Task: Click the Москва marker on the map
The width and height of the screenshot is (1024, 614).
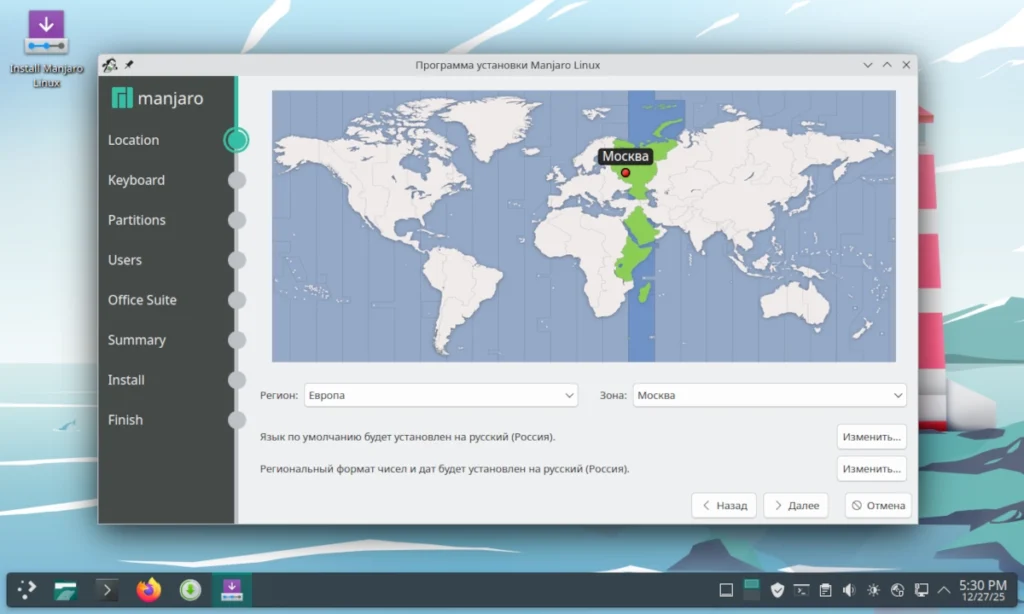Action: (626, 173)
